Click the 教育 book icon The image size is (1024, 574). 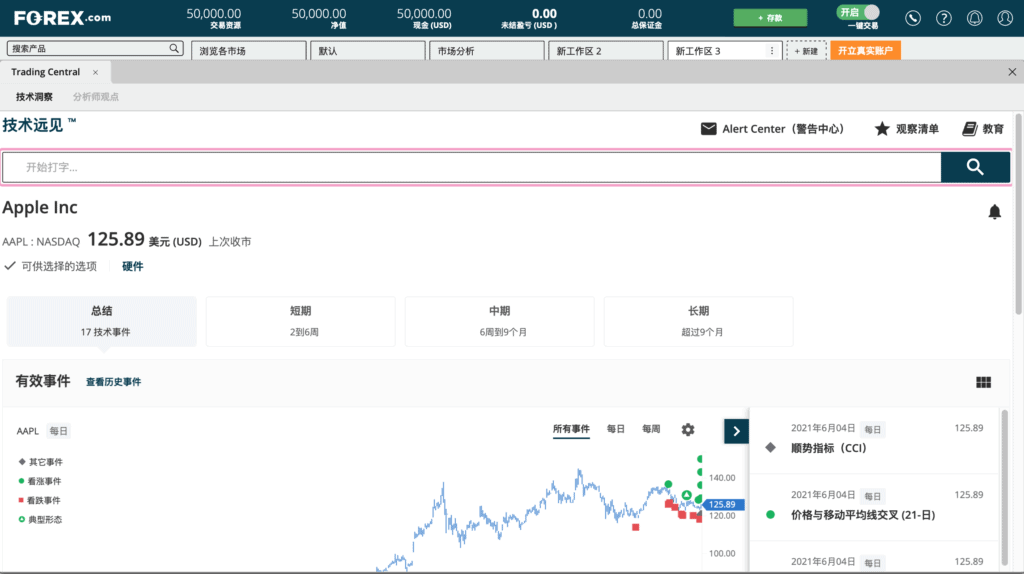pos(970,129)
